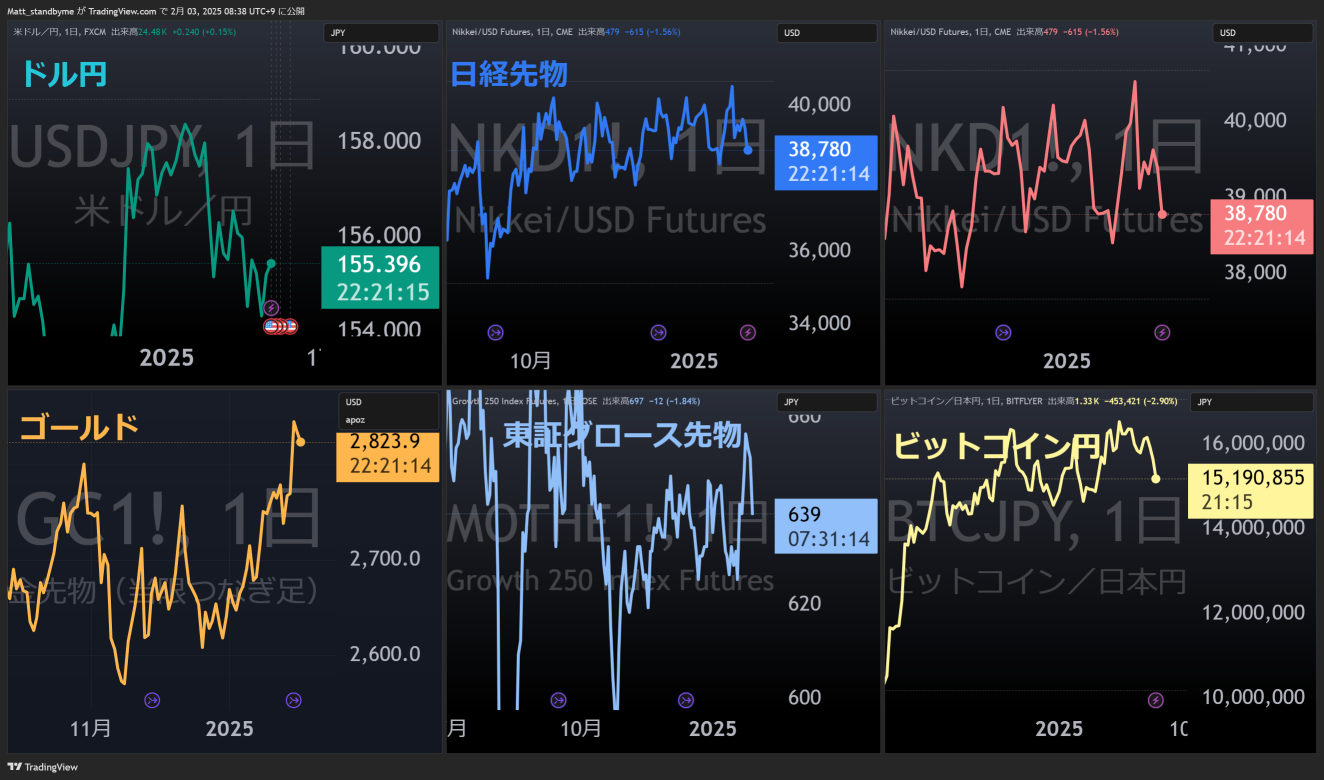Open the USD currency box on red Nikkei chart
The width and height of the screenshot is (1324, 780).
[1263, 33]
